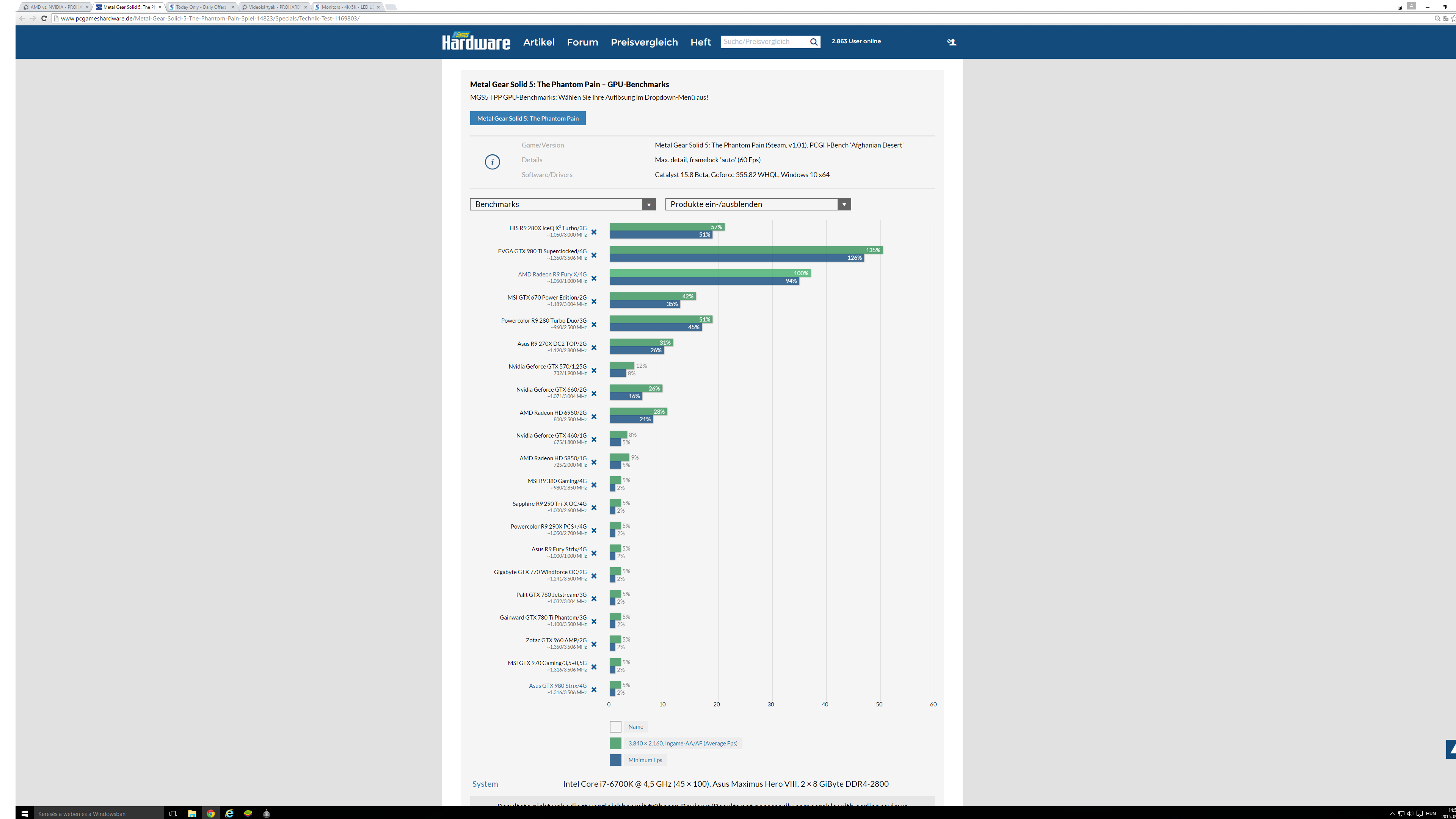
Task: Click X beside Asus R9 270X DC2 TOP/2G
Action: coord(593,348)
